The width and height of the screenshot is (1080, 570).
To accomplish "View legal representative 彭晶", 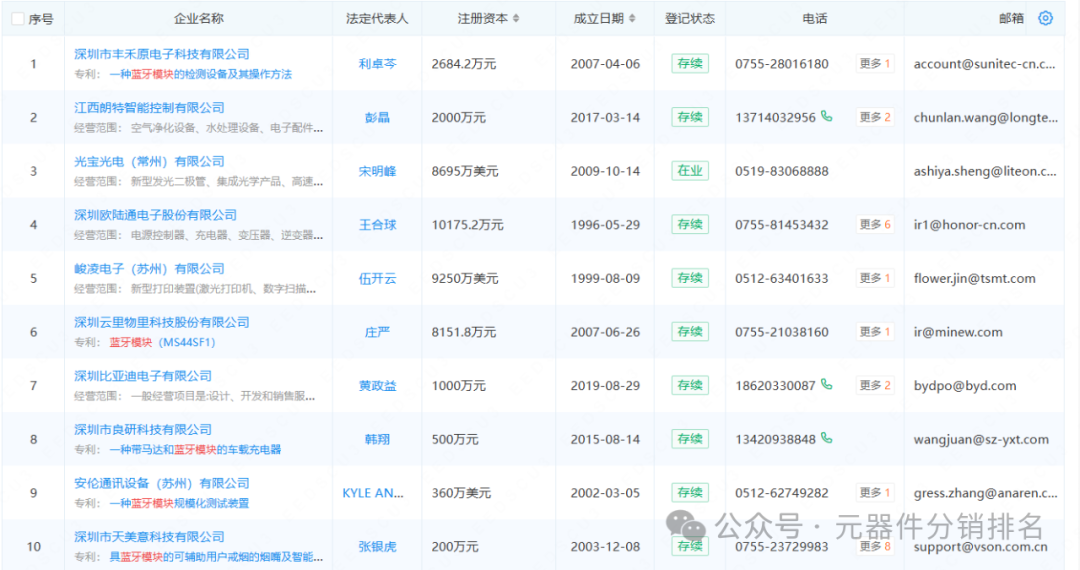I will point(377,117).
